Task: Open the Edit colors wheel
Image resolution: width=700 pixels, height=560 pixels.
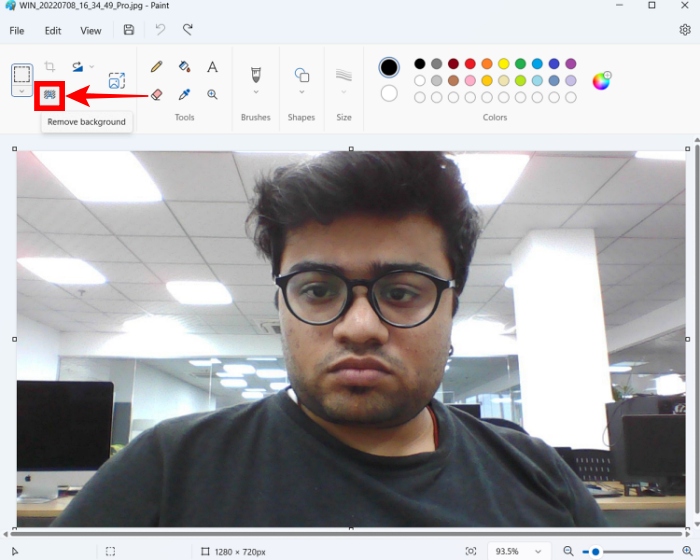Action: 601,81
